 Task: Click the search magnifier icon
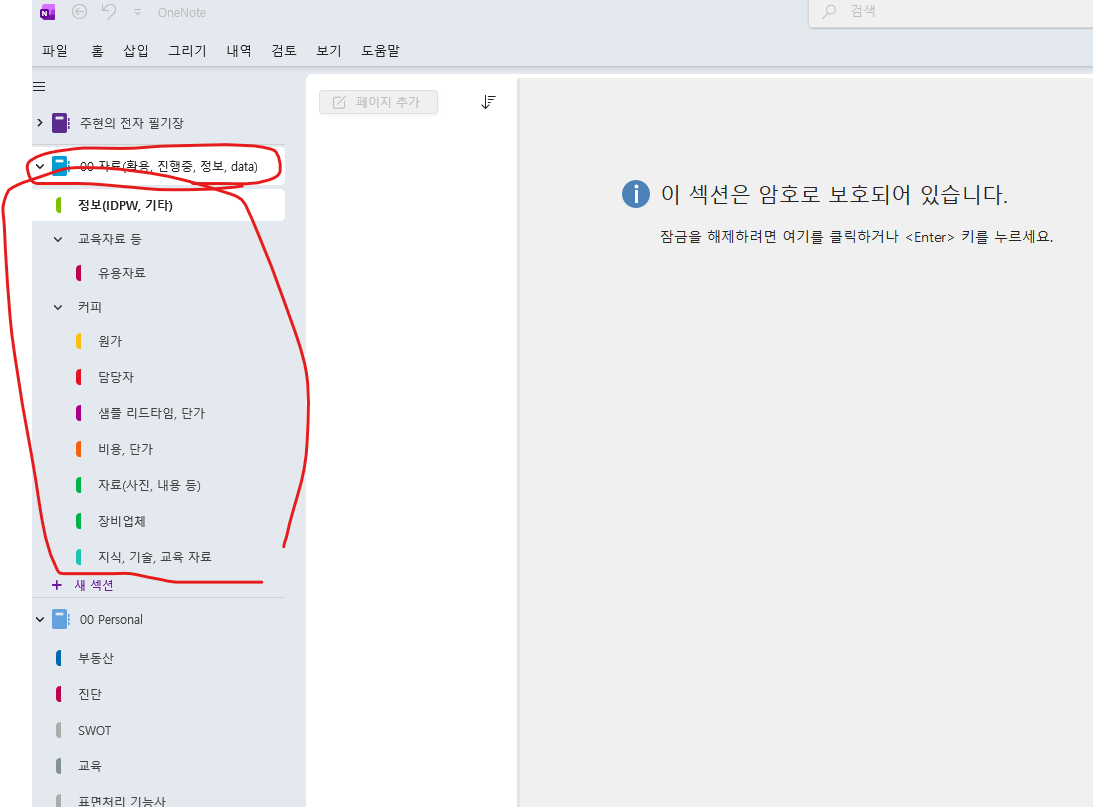click(x=829, y=11)
